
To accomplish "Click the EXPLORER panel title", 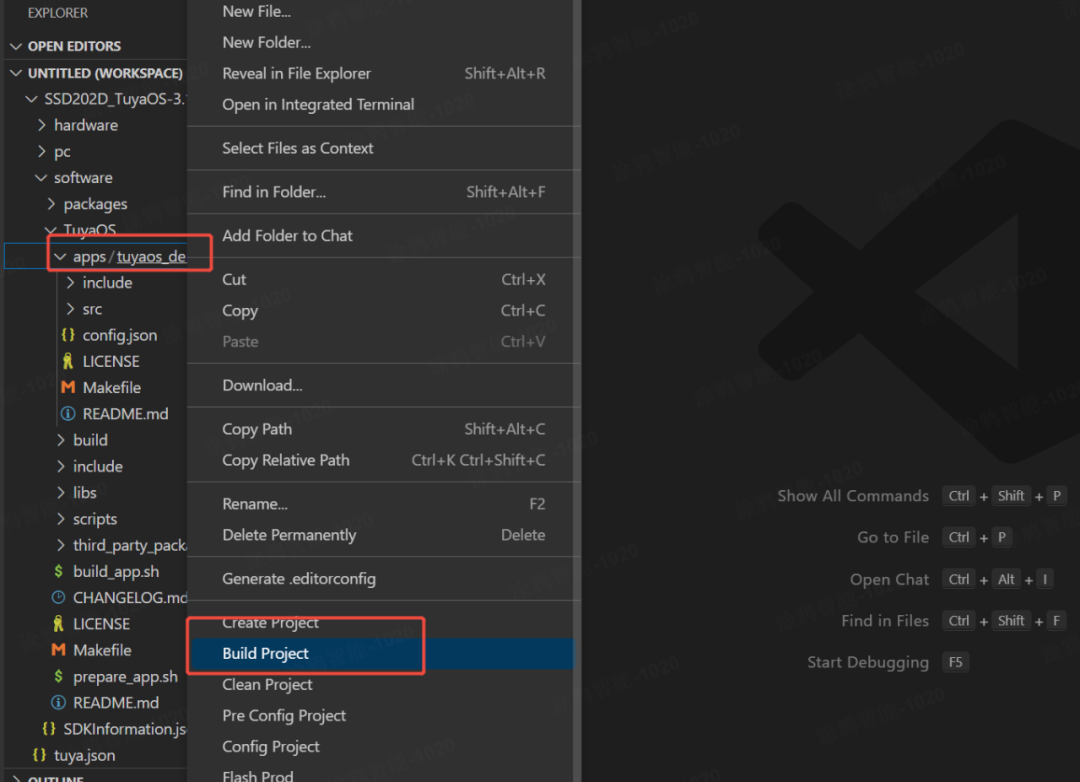I will click(58, 12).
